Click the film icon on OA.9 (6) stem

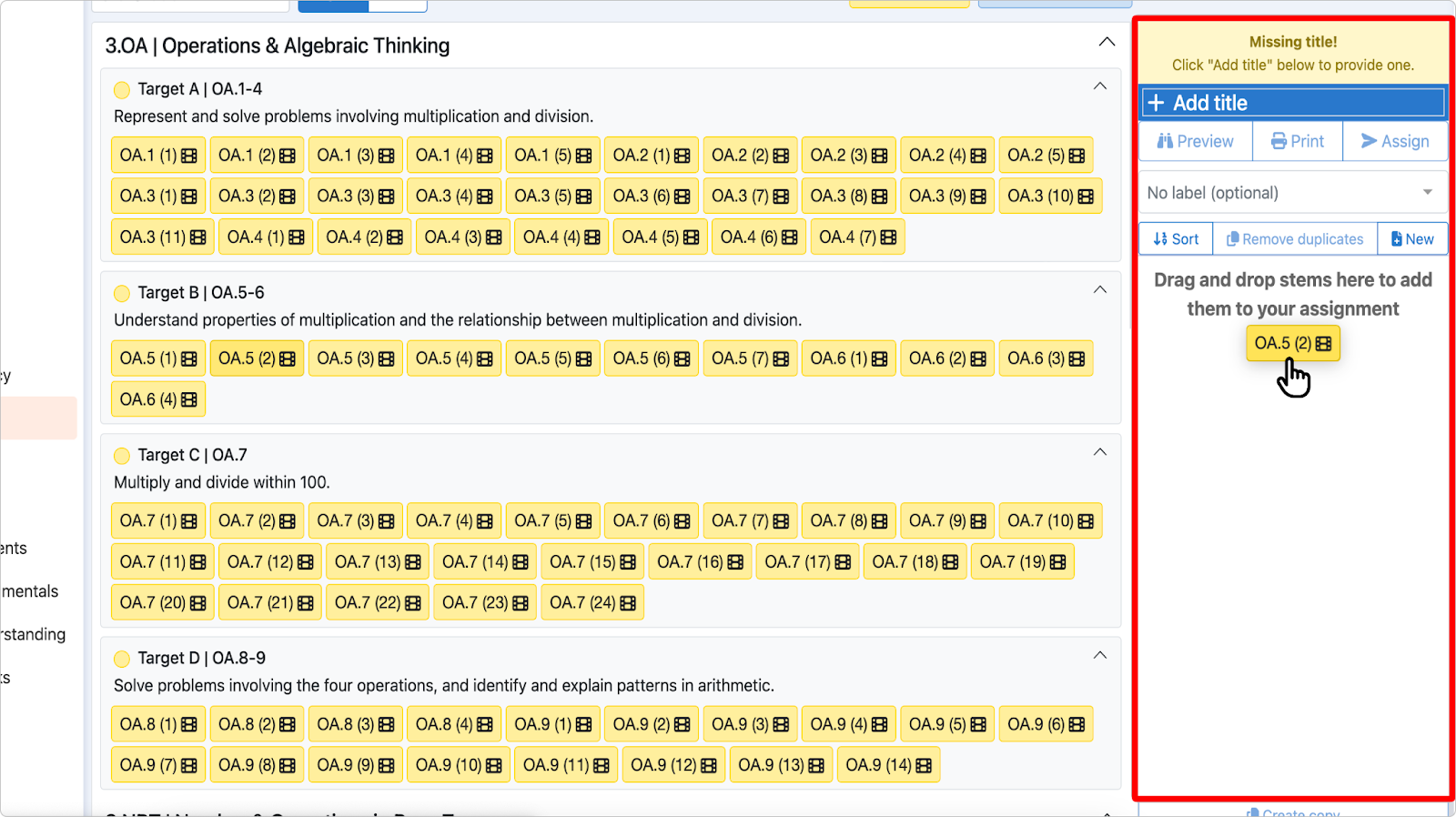click(x=1077, y=725)
